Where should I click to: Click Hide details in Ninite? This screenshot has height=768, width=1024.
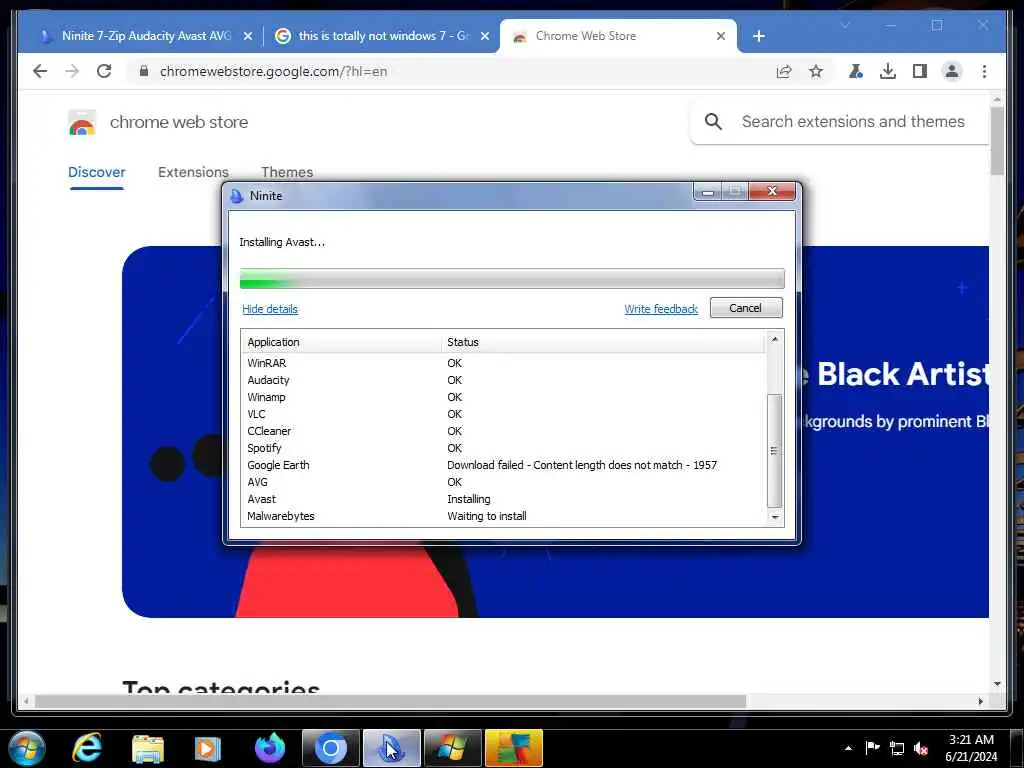[270, 309]
